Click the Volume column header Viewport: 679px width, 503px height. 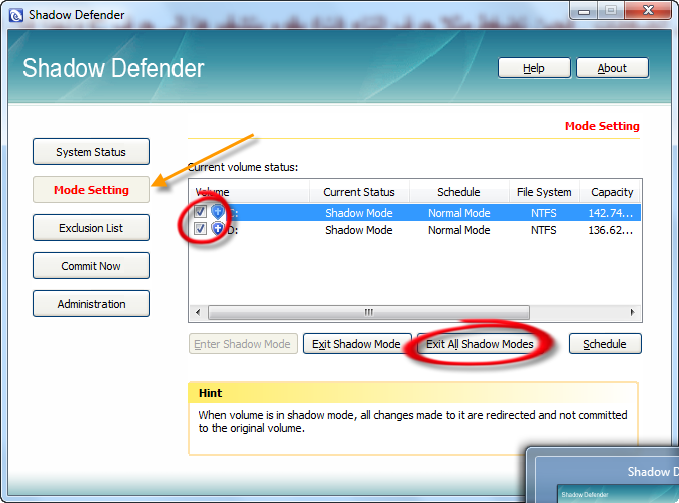[x=249, y=192]
